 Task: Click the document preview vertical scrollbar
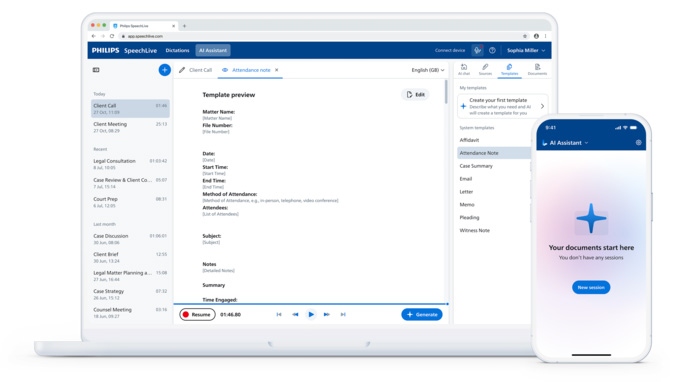click(446, 92)
